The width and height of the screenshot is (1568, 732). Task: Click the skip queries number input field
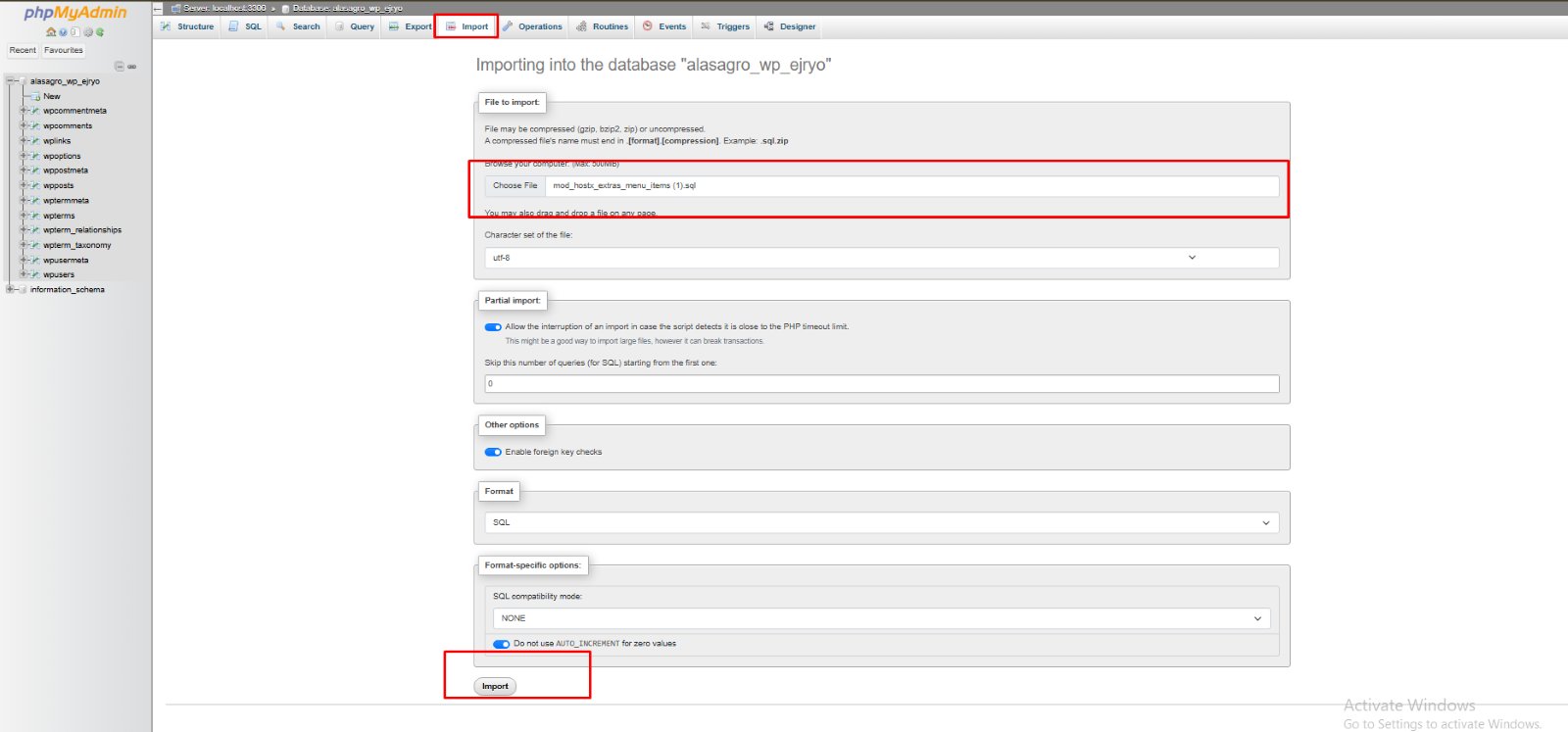881,384
